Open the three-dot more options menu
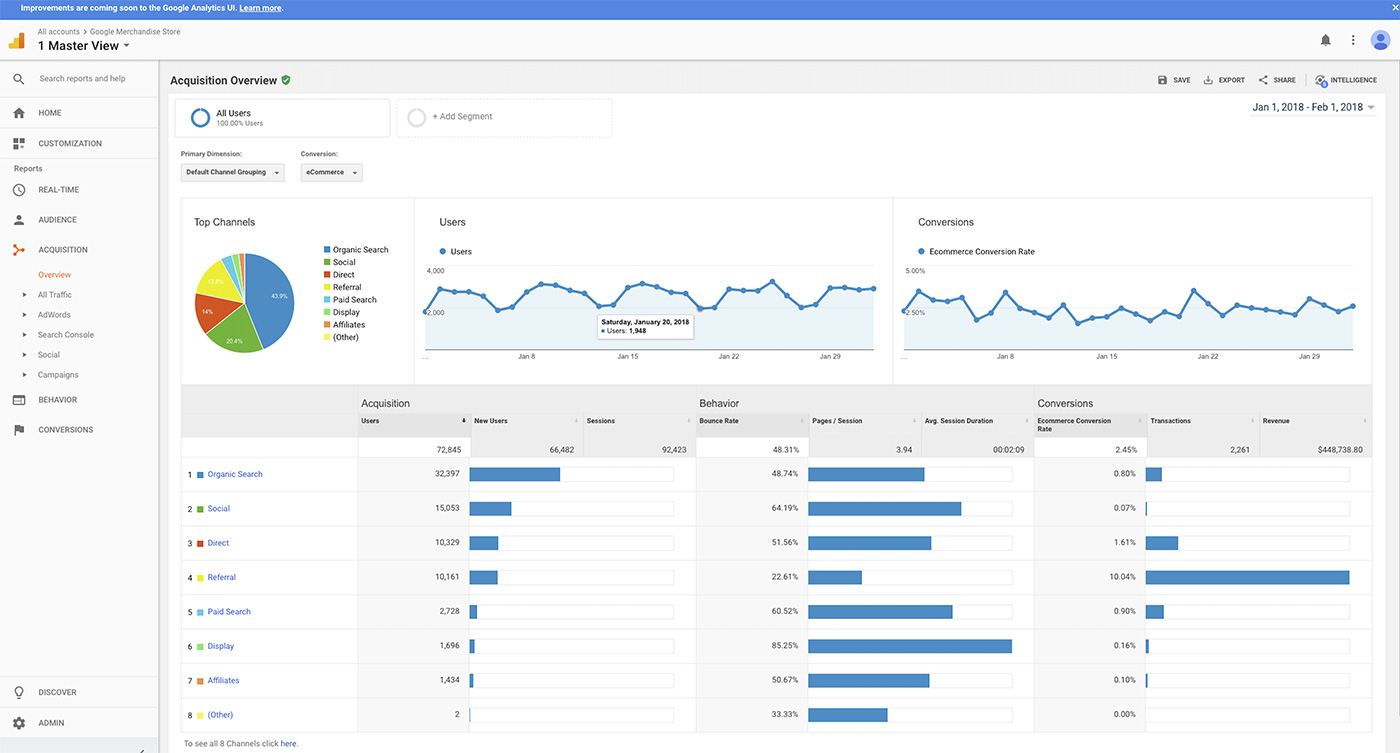Image resolution: width=1400 pixels, height=753 pixels. pos(1353,40)
